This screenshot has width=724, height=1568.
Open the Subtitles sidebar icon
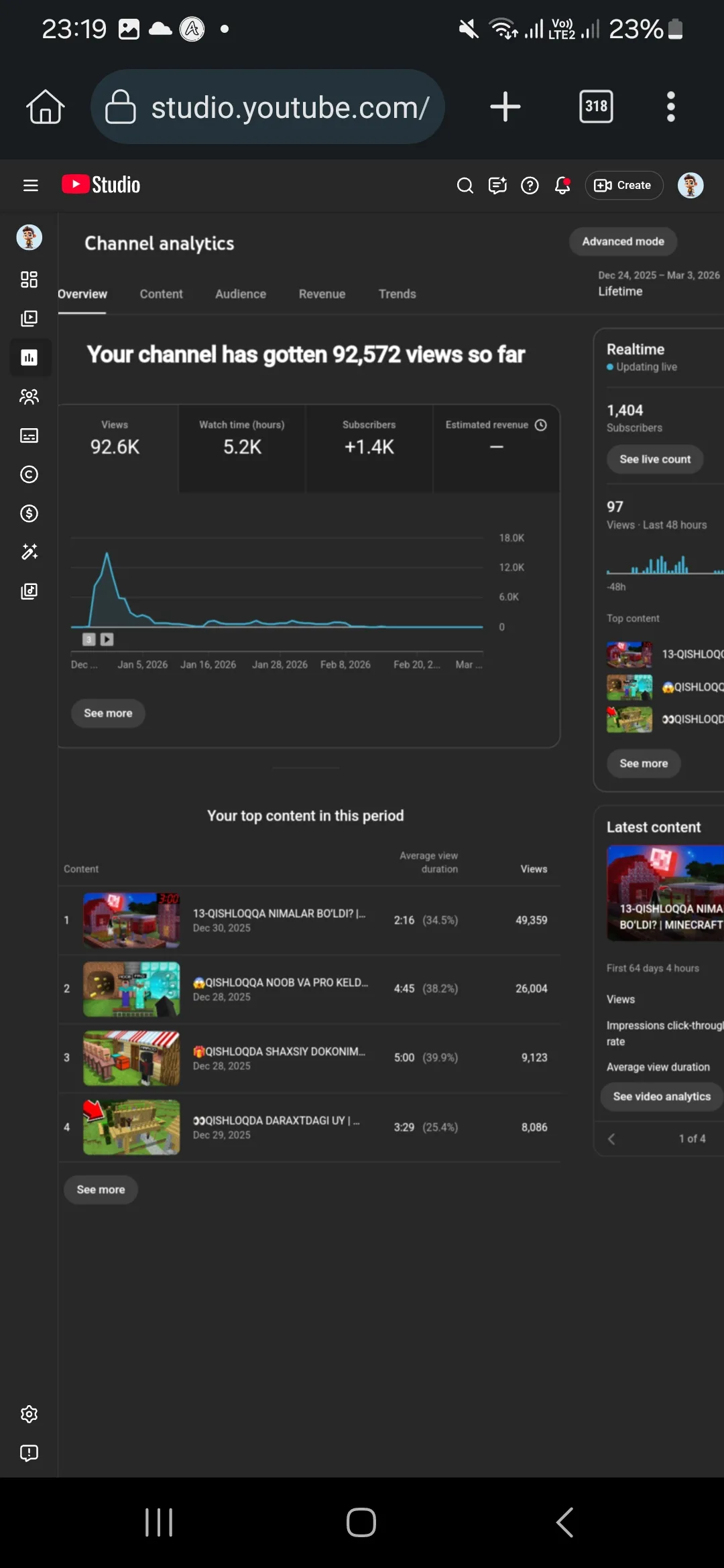click(29, 436)
